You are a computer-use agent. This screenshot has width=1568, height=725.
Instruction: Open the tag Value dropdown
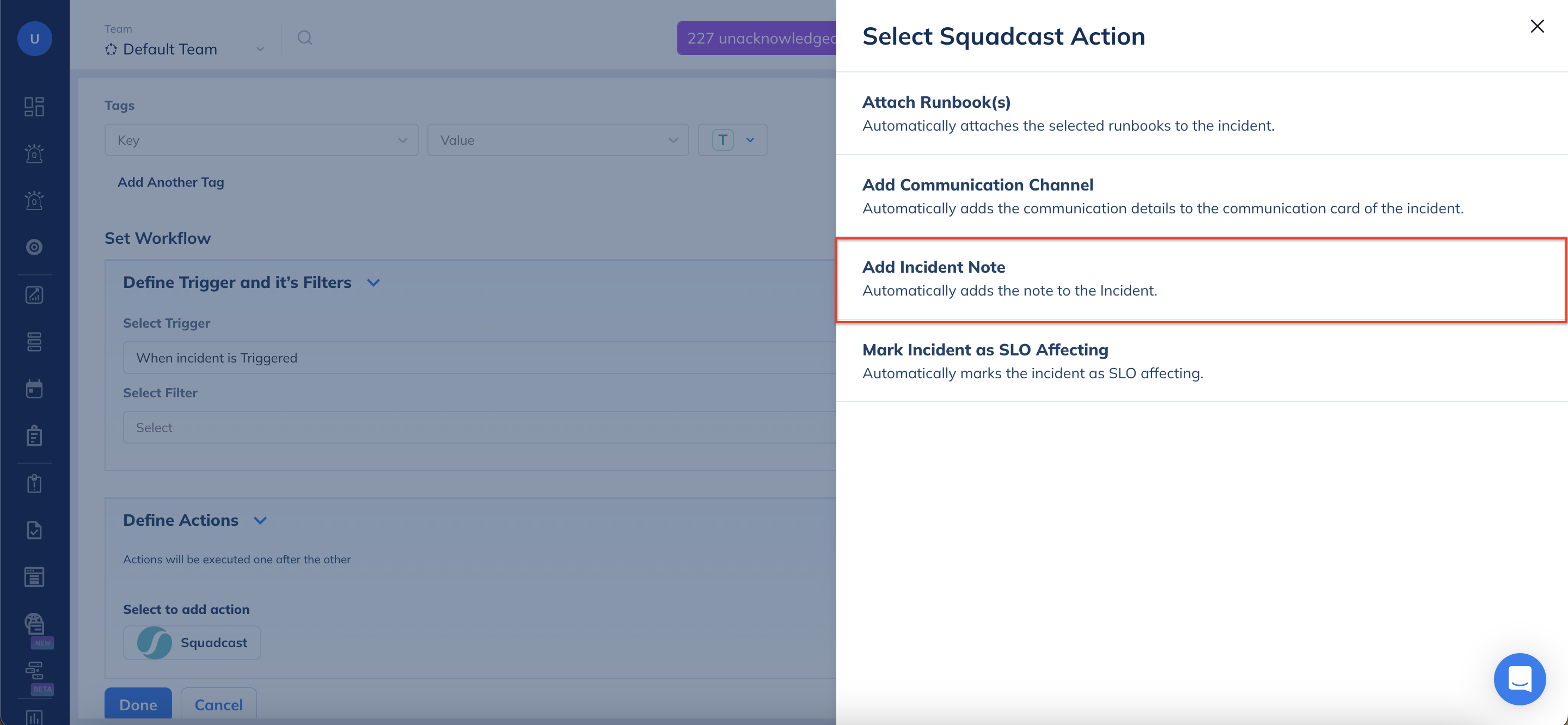click(x=558, y=140)
